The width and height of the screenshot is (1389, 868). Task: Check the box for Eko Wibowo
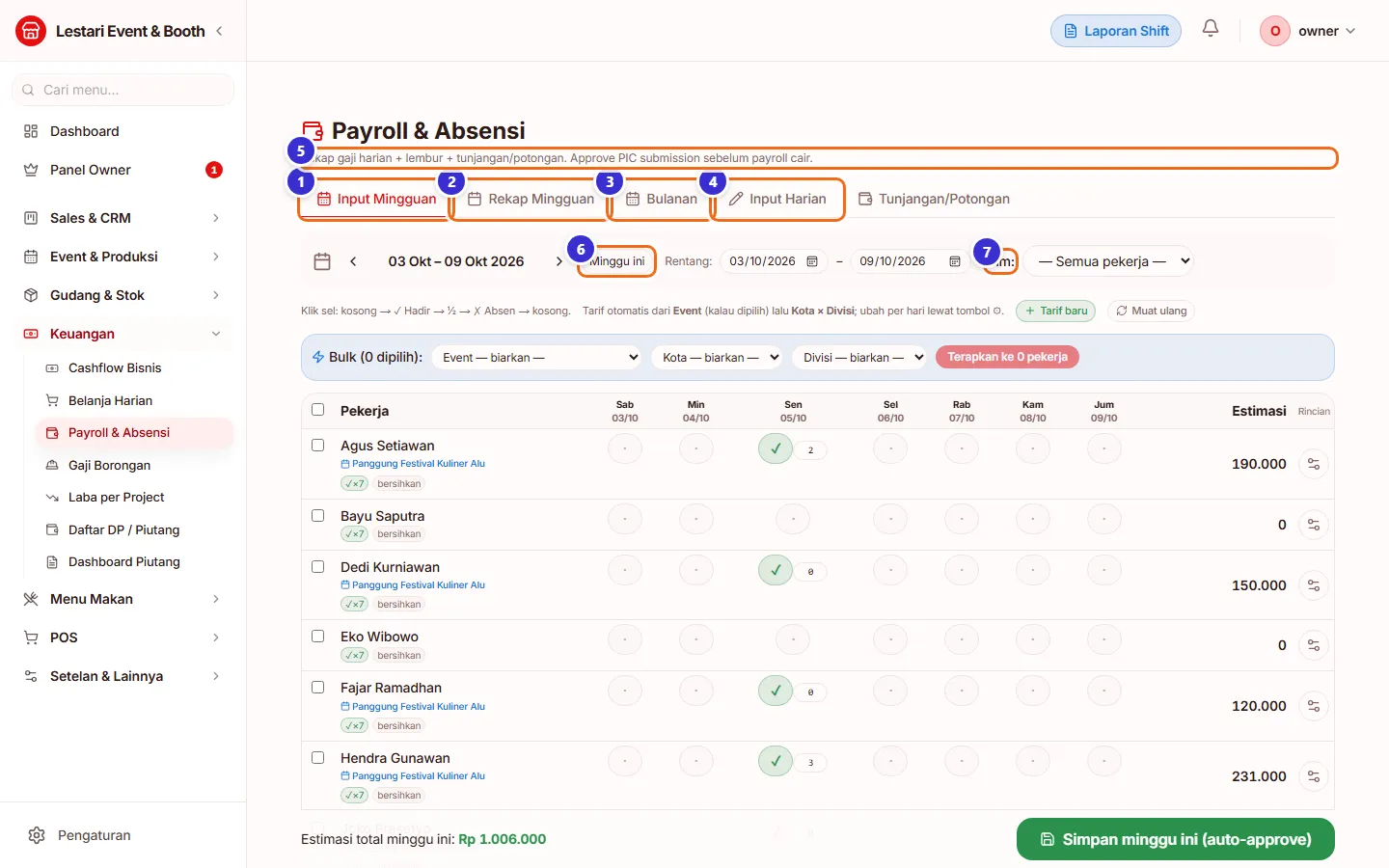point(317,637)
